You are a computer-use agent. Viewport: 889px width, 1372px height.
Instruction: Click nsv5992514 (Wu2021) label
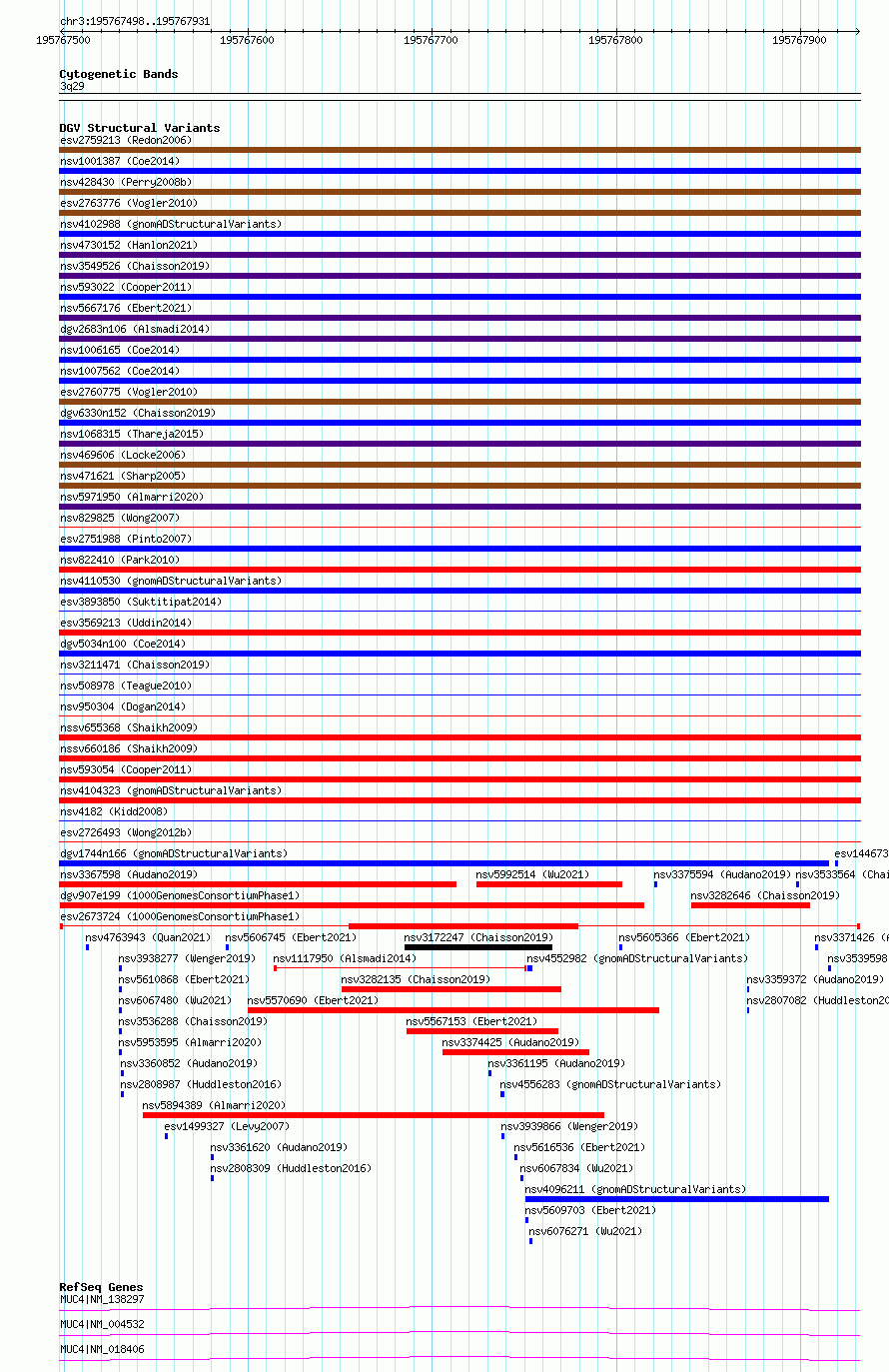pos(533,874)
